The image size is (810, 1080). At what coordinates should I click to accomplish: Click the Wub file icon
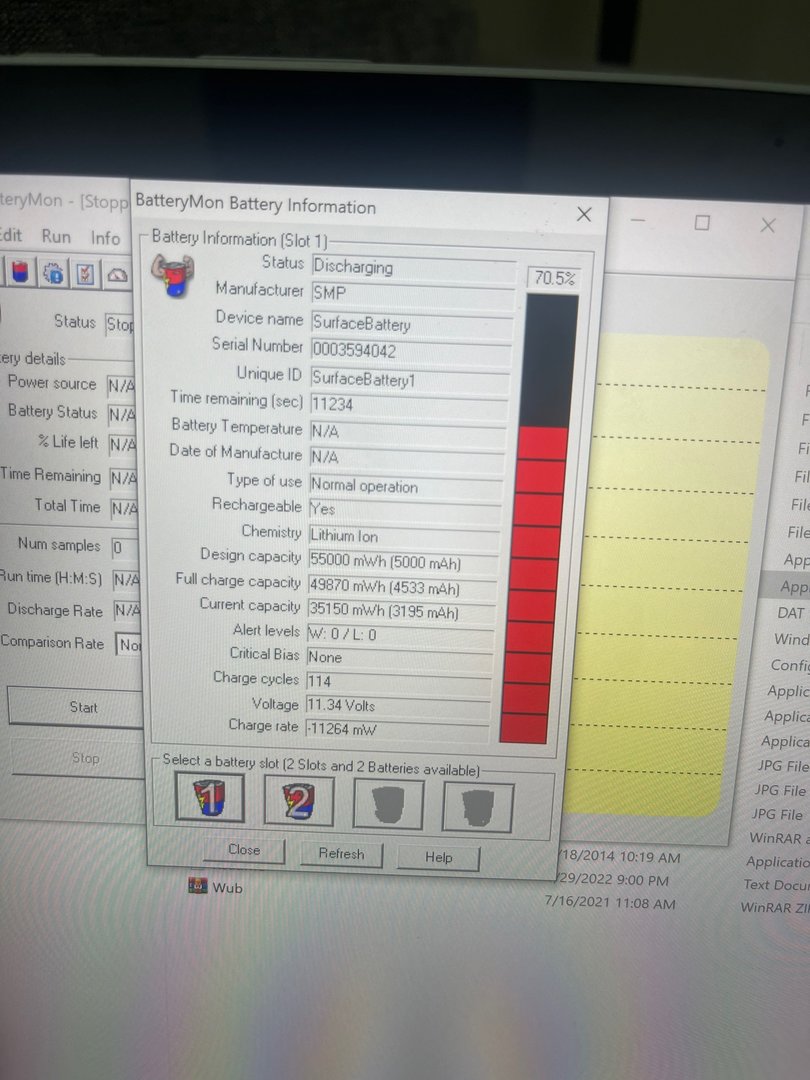pos(198,886)
